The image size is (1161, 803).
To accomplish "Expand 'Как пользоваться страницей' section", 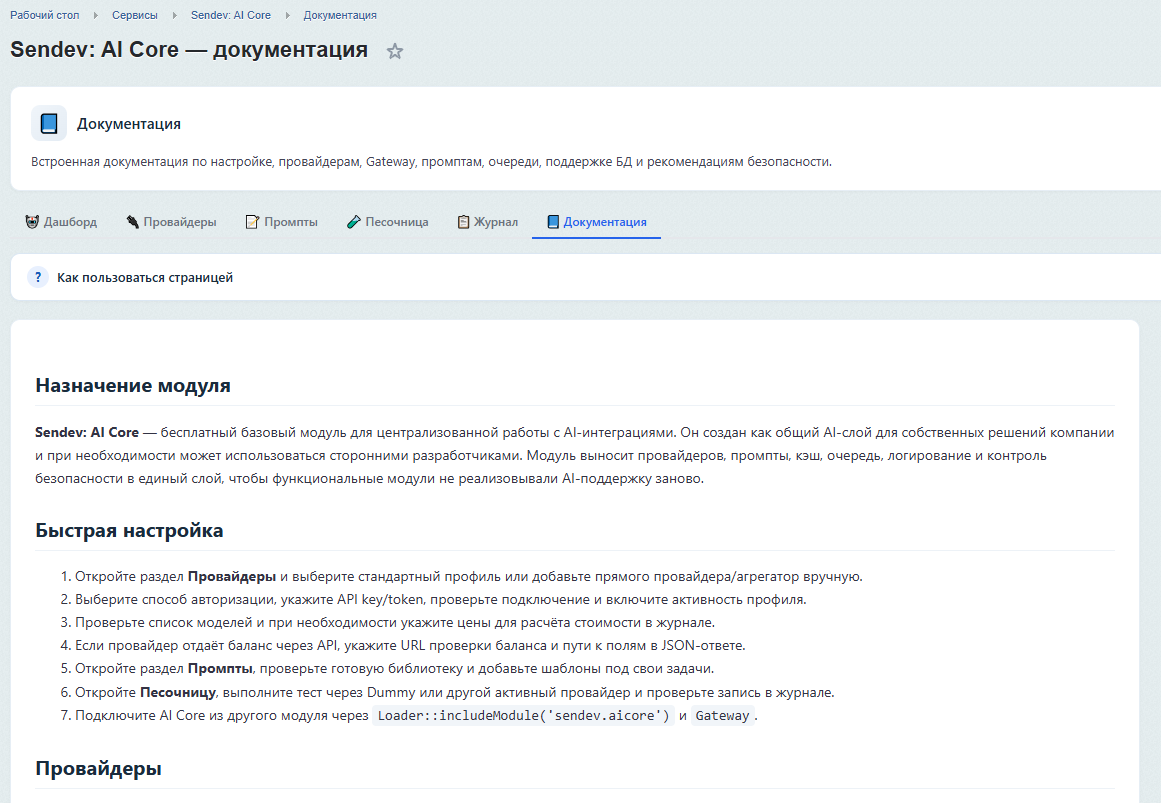I will point(586,277).
